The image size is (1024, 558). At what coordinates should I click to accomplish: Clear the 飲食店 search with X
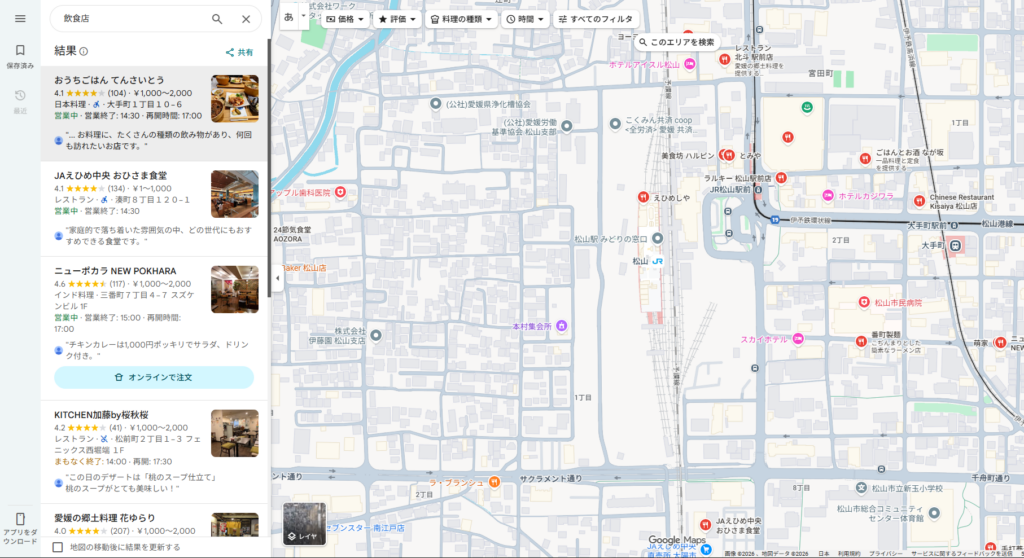(x=246, y=19)
